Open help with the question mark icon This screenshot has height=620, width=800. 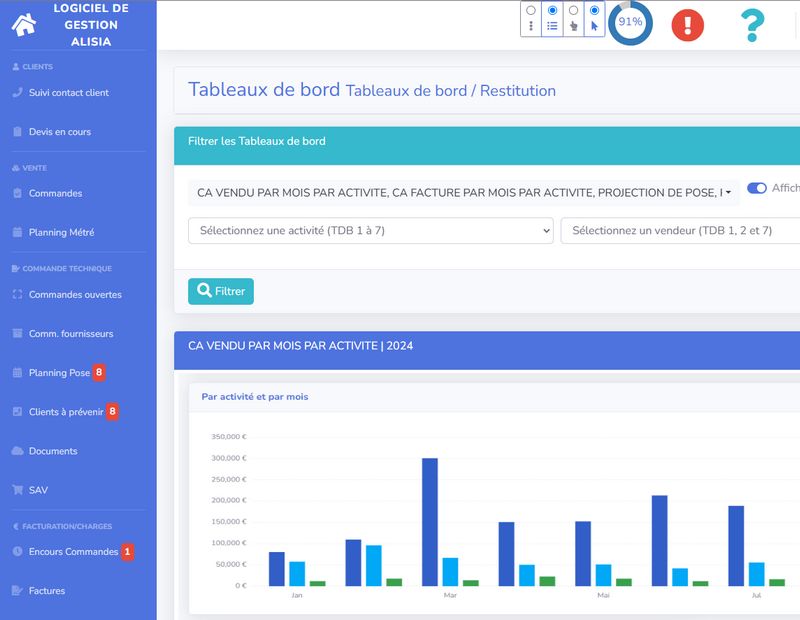(x=752, y=25)
